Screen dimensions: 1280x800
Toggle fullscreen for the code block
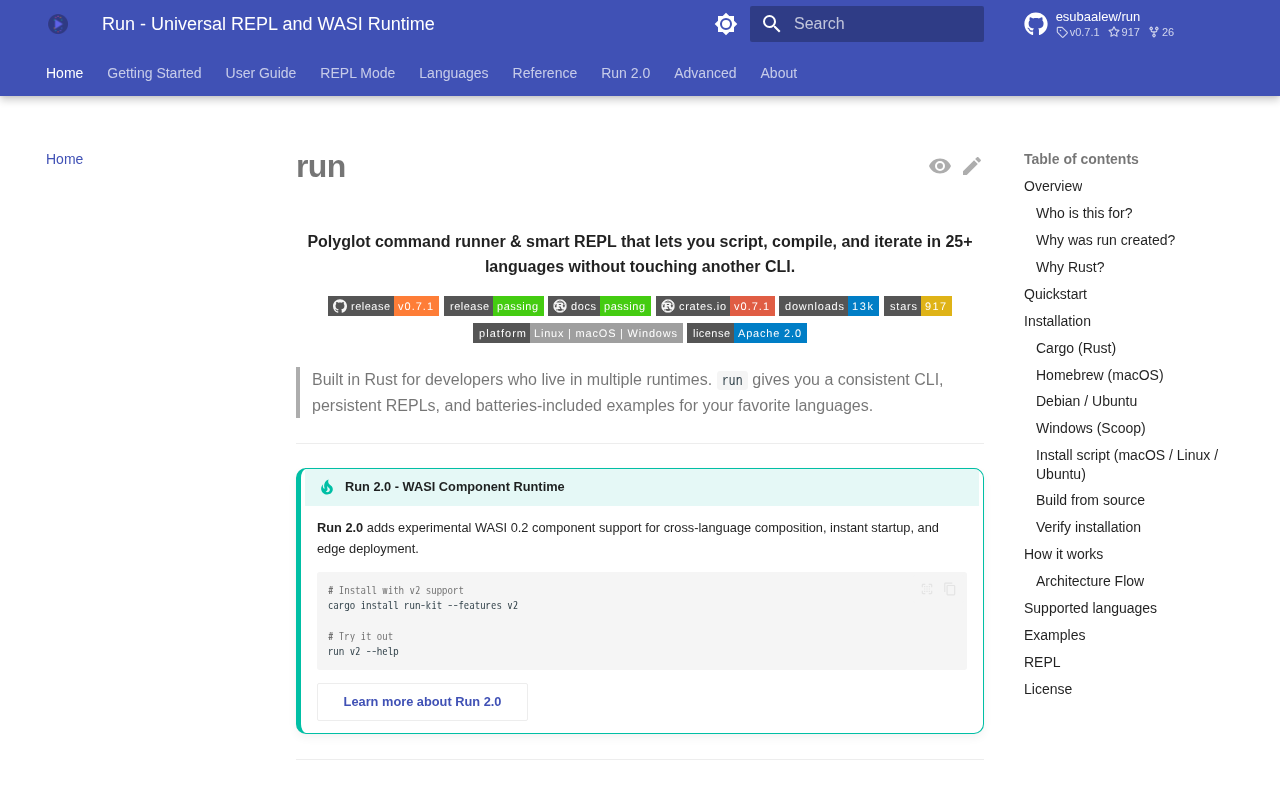pos(927,590)
